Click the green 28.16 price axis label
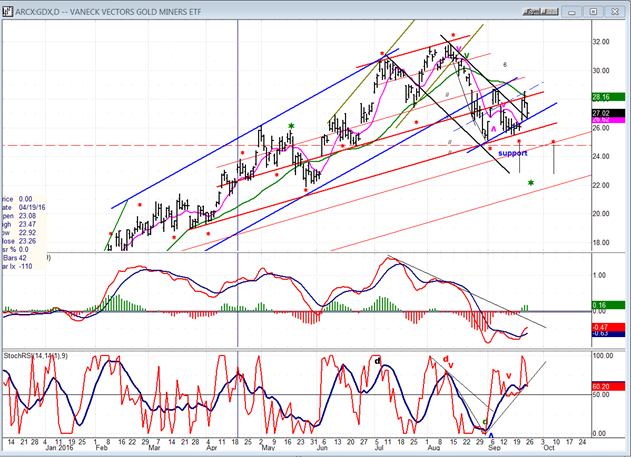The height and width of the screenshot is (457, 631). 608,97
